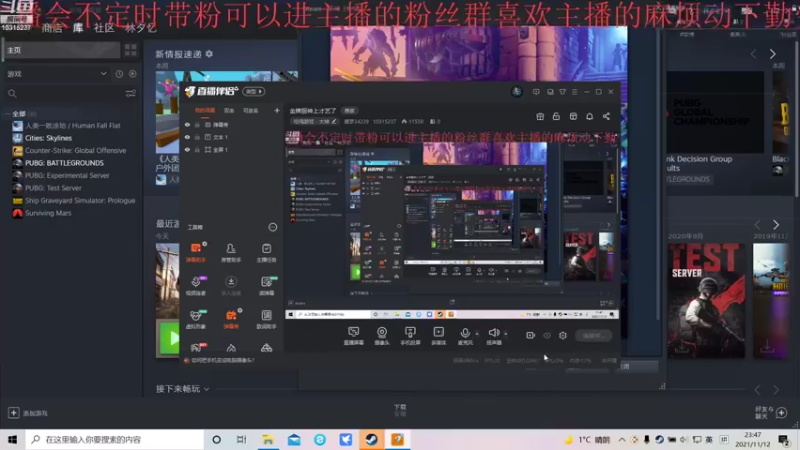Click the speaker icon in streaming app
Image resolution: width=800 pixels, height=450 pixels.
(494, 334)
